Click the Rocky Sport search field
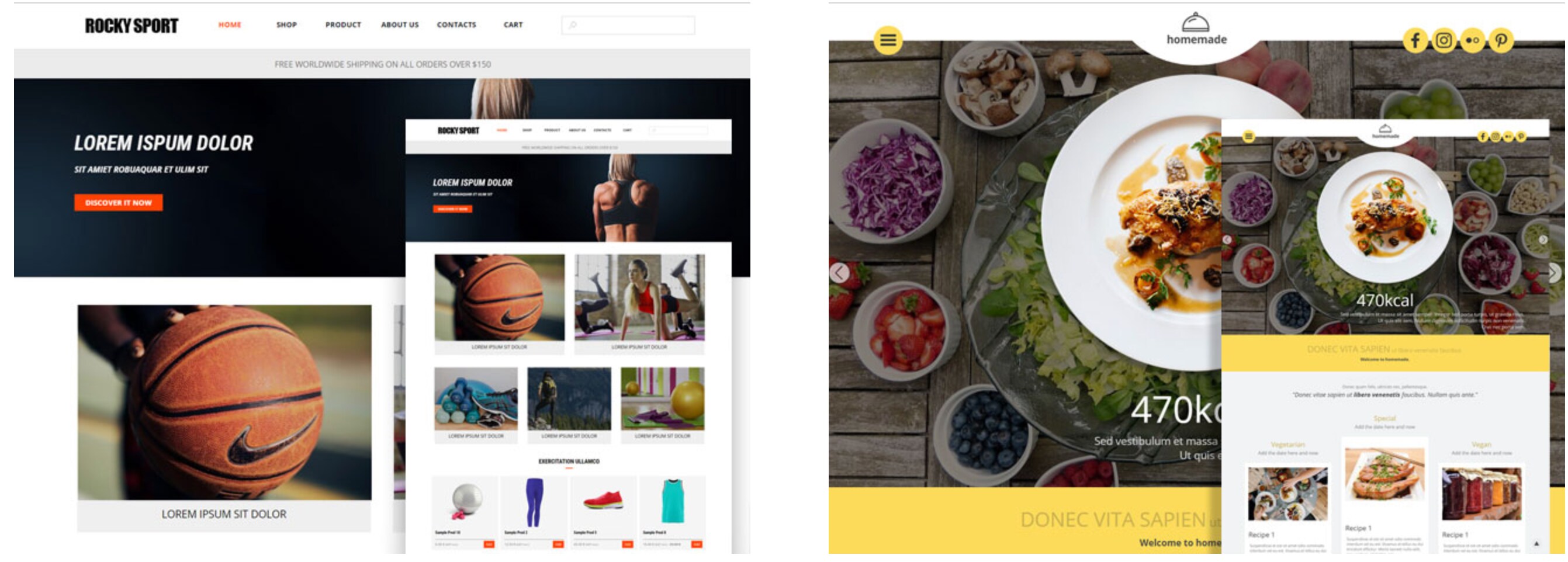The height and width of the screenshot is (562, 1568). tap(628, 25)
